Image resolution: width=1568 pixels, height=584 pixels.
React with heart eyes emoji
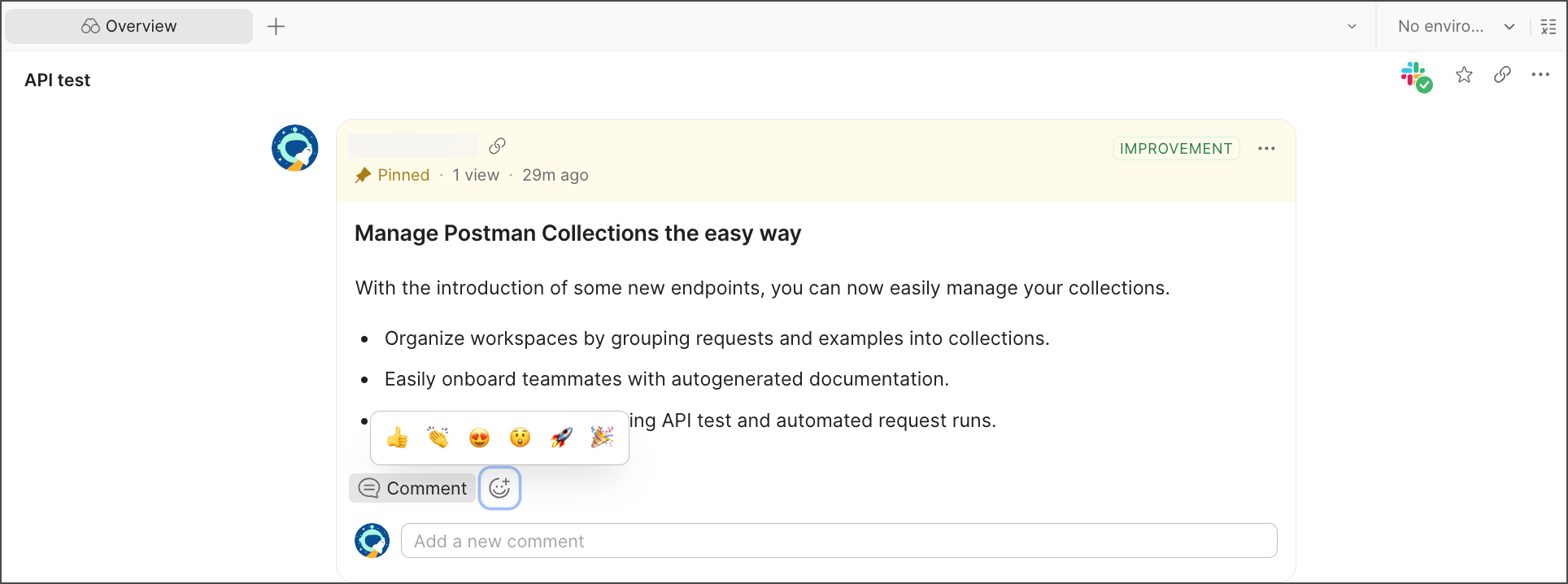(x=479, y=438)
